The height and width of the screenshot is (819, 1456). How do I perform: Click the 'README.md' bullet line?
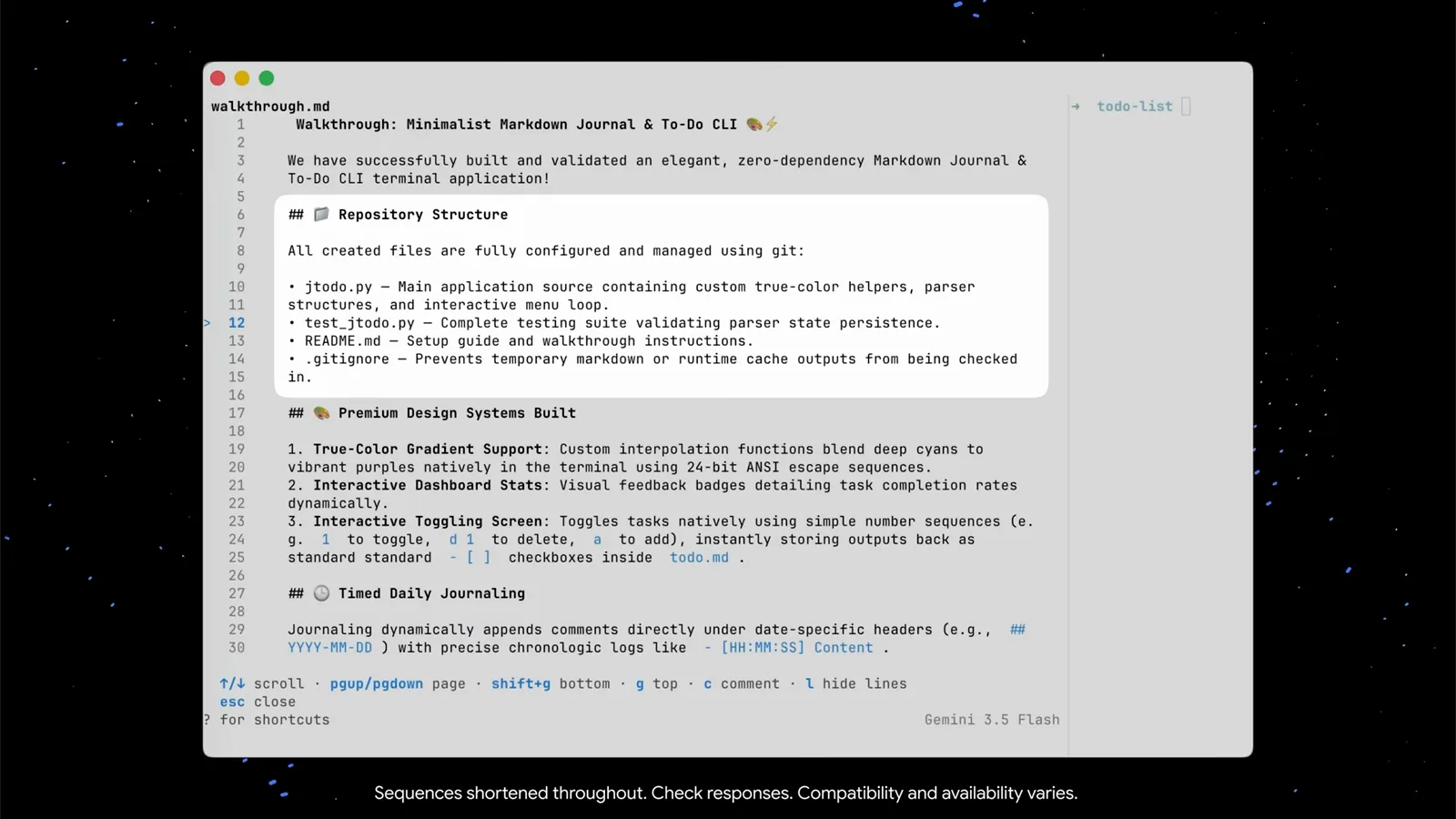521,341
